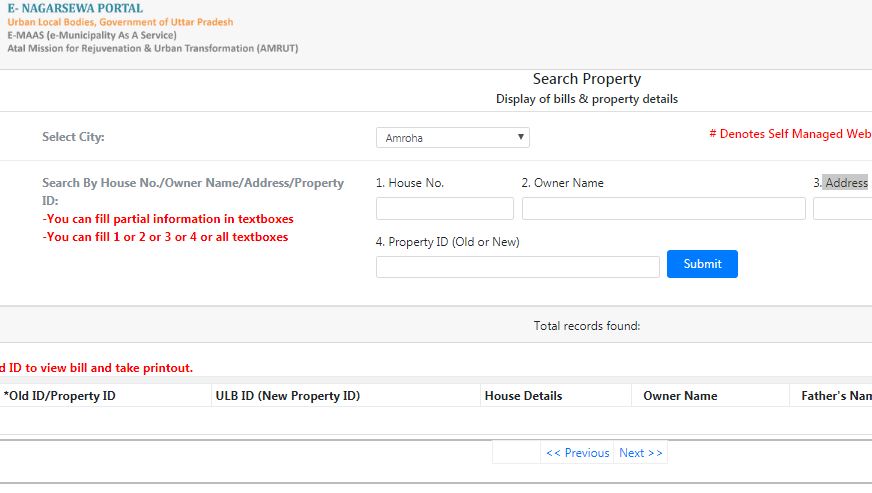Click the "4. Property ID (Old or New)" label

(x=448, y=242)
